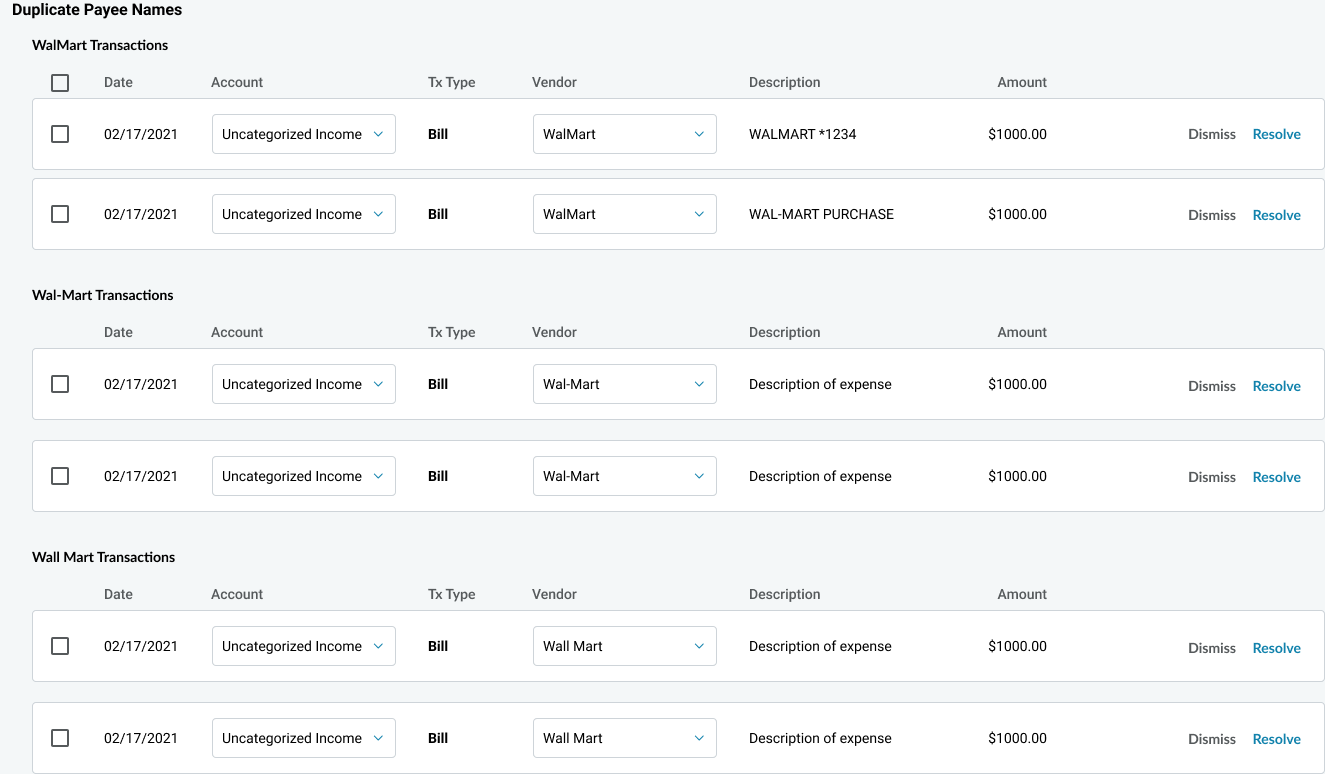Open Account dropdown in second Wall Mart row
Viewport: 1325px width, 774px height.
click(x=304, y=738)
